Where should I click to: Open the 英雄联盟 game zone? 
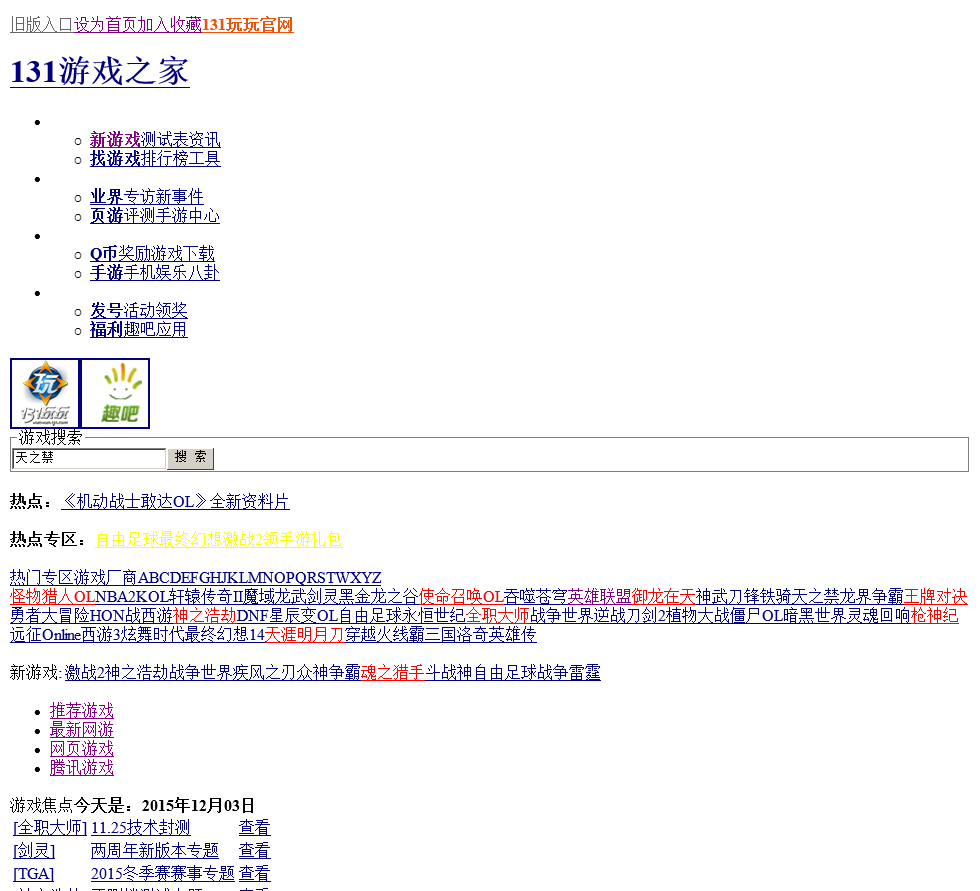(599, 597)
